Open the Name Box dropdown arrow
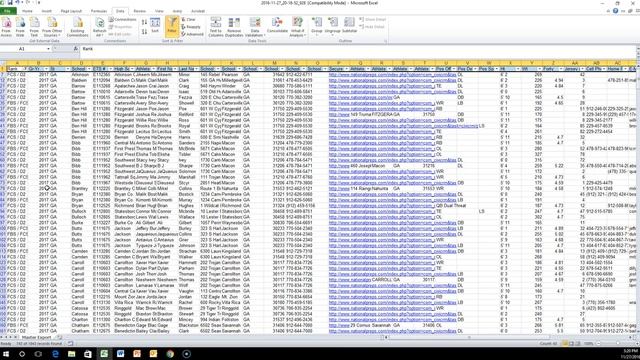Screen dimensions: 640x360 48,49
